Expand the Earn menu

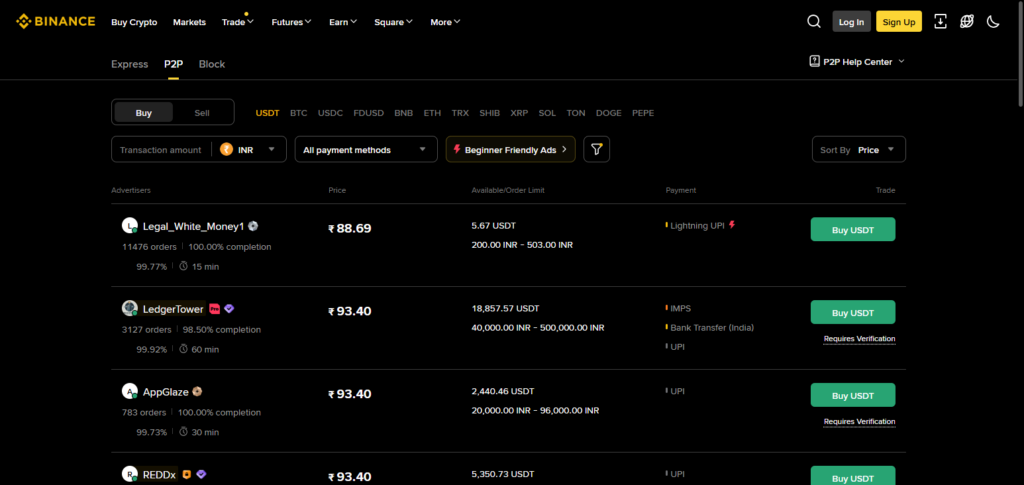click(343, 22)
